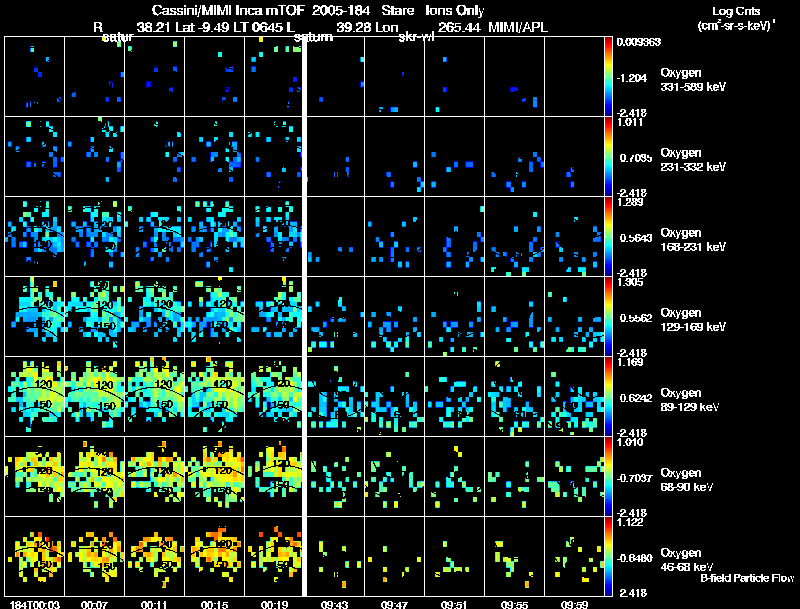This screenshot has height=609, width=800.
Task: Click the 'MIMI/APL' header text
Action: 518,28
